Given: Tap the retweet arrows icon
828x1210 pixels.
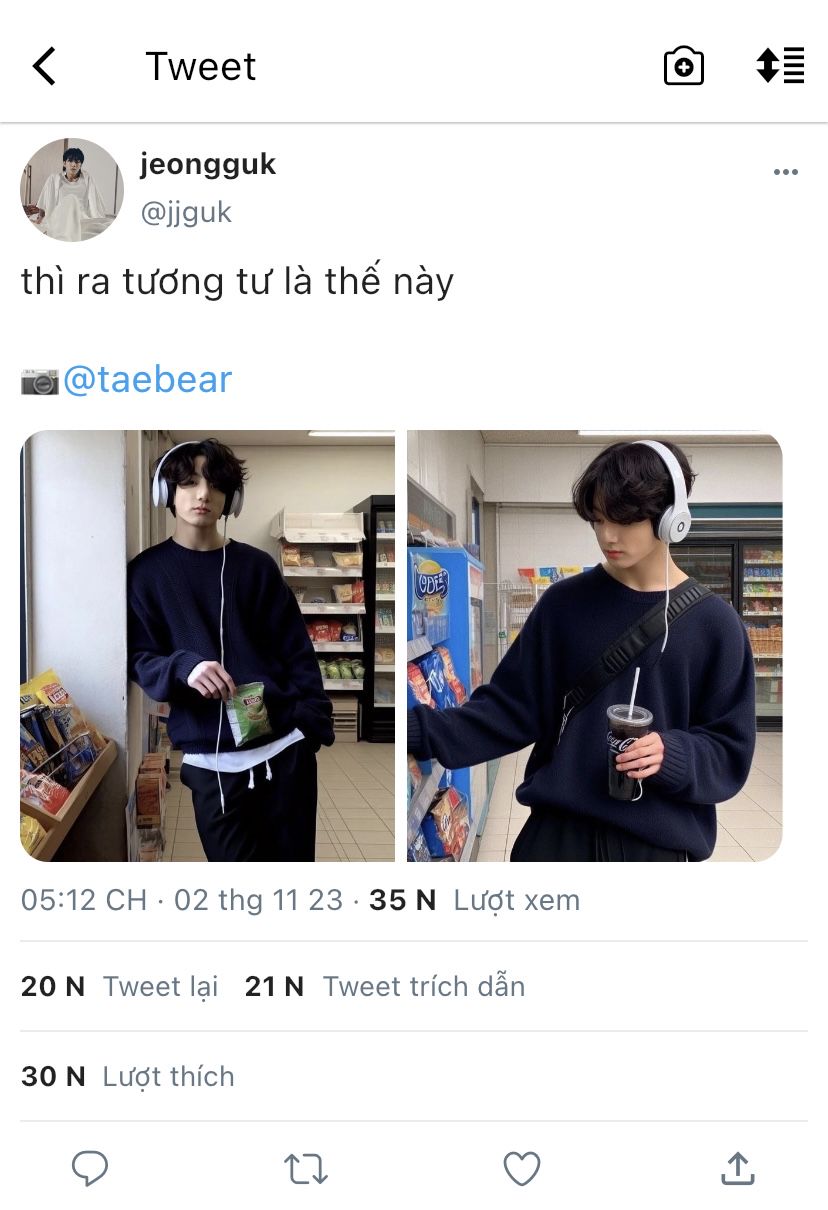Looking at the screenshot, I should pos(306,1168).
